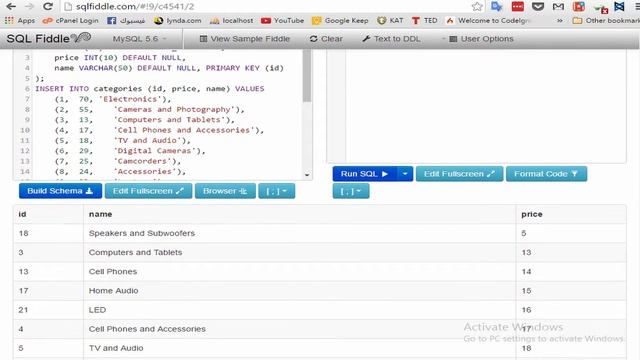This screenshot has height=360, width=640.
Task: Open the Run SQL options dropdown arrow
Action: click(405, 174)
